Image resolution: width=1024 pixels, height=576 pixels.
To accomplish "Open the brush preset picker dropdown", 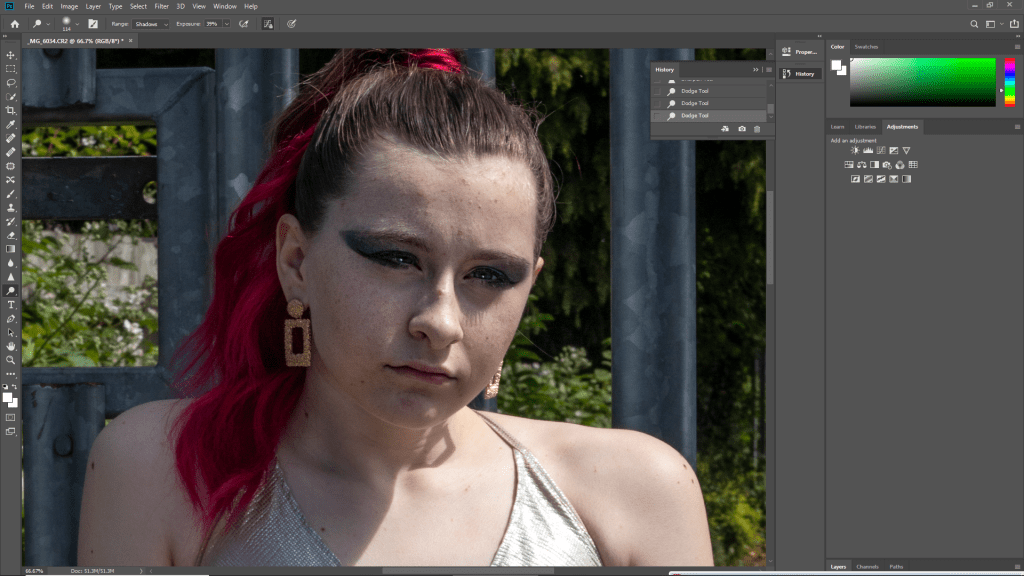I will click(77, 23).
